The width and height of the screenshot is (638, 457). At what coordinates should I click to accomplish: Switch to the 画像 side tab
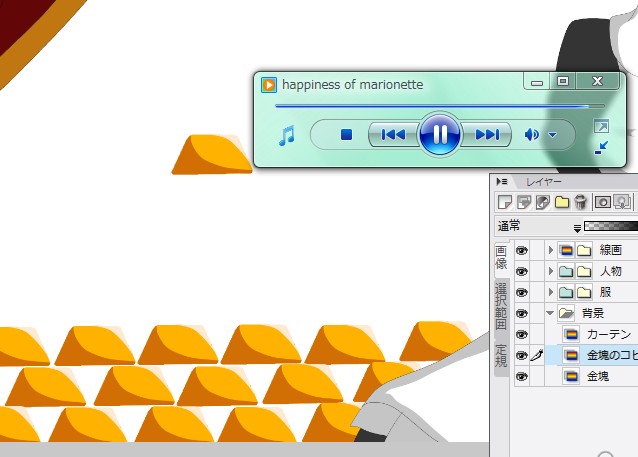pyautogui.click(x=501, y=258)
